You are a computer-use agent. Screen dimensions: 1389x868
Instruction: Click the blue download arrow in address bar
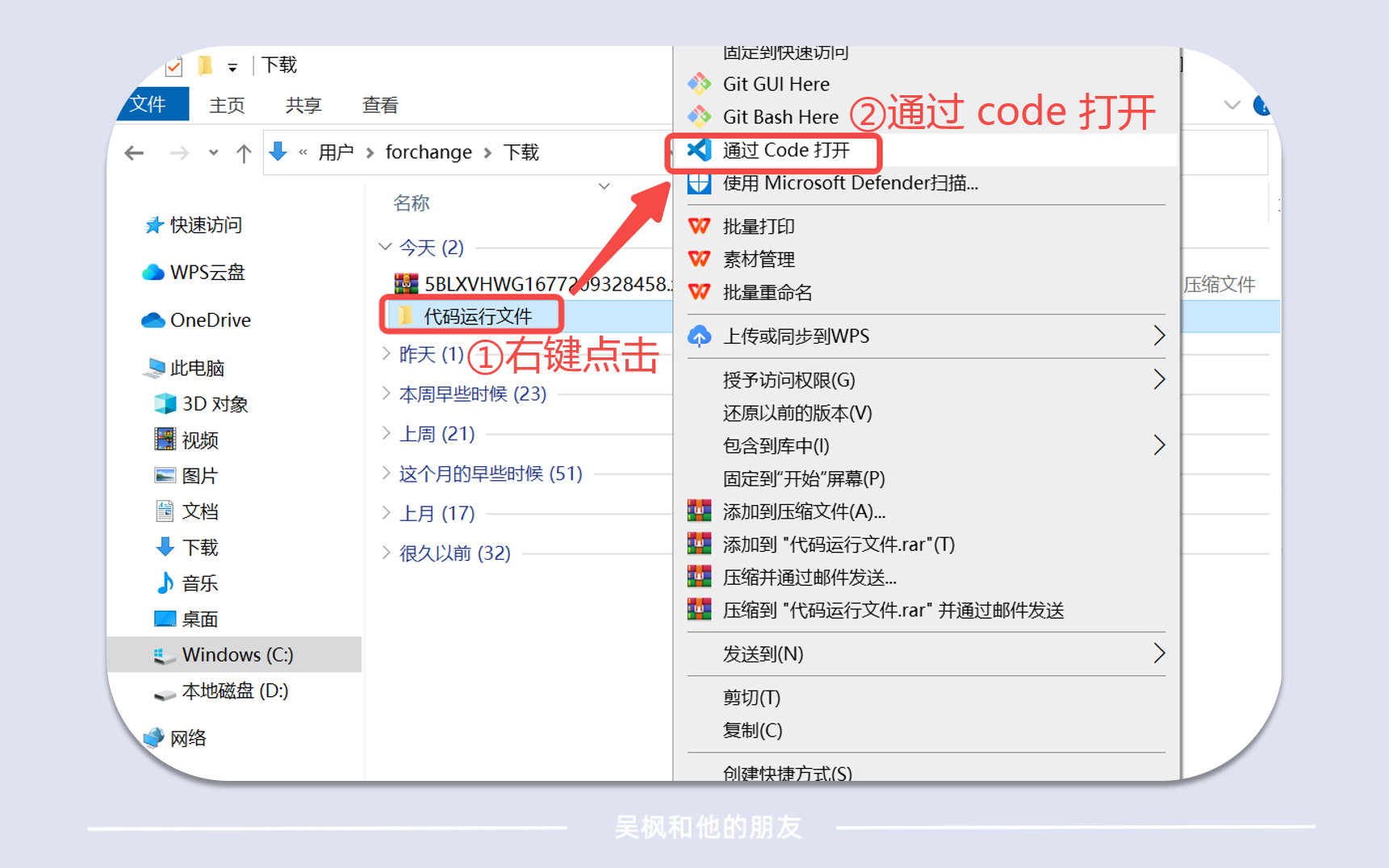click(x=278, y=152)
